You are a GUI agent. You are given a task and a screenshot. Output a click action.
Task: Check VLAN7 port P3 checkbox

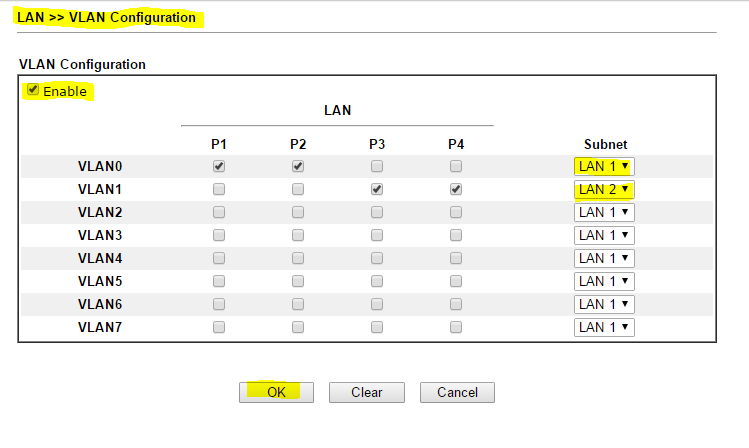[x=377, y=327]
